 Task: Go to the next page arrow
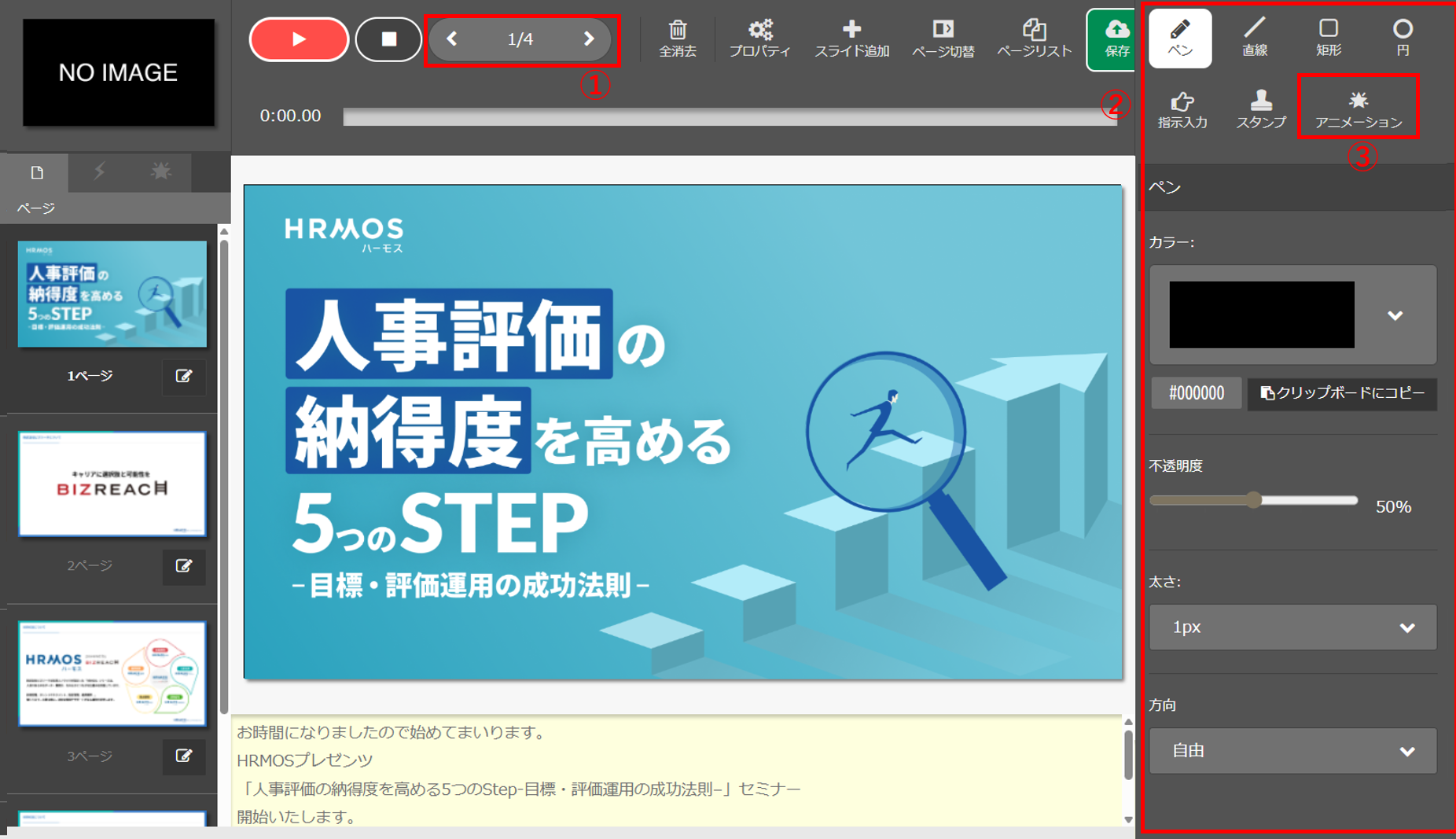point(588,39)
